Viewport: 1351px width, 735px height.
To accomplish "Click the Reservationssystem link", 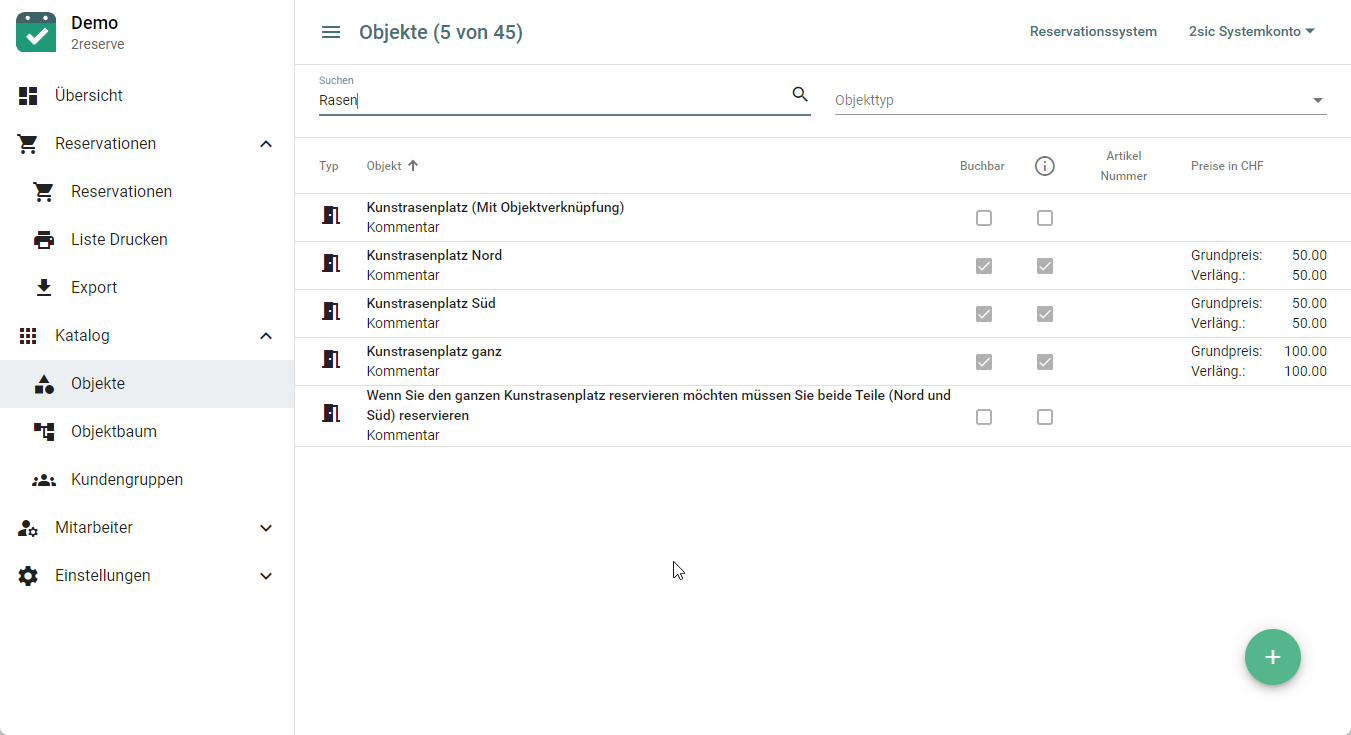I will pyautogui.click(x=1093, y=32).
